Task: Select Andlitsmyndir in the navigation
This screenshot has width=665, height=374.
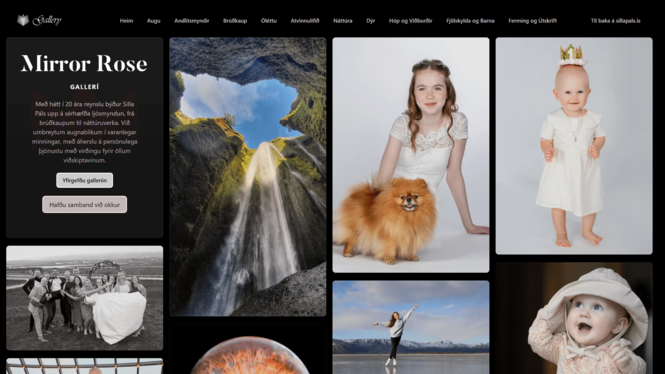Action: [x=192, y=21]
